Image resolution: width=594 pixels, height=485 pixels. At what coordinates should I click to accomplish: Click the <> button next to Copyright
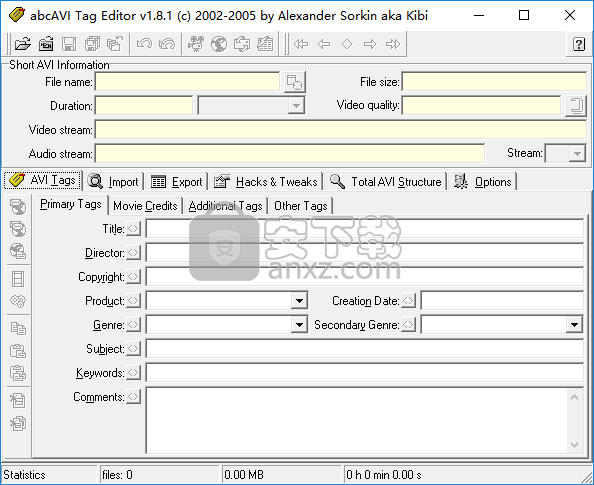[133, 277]
